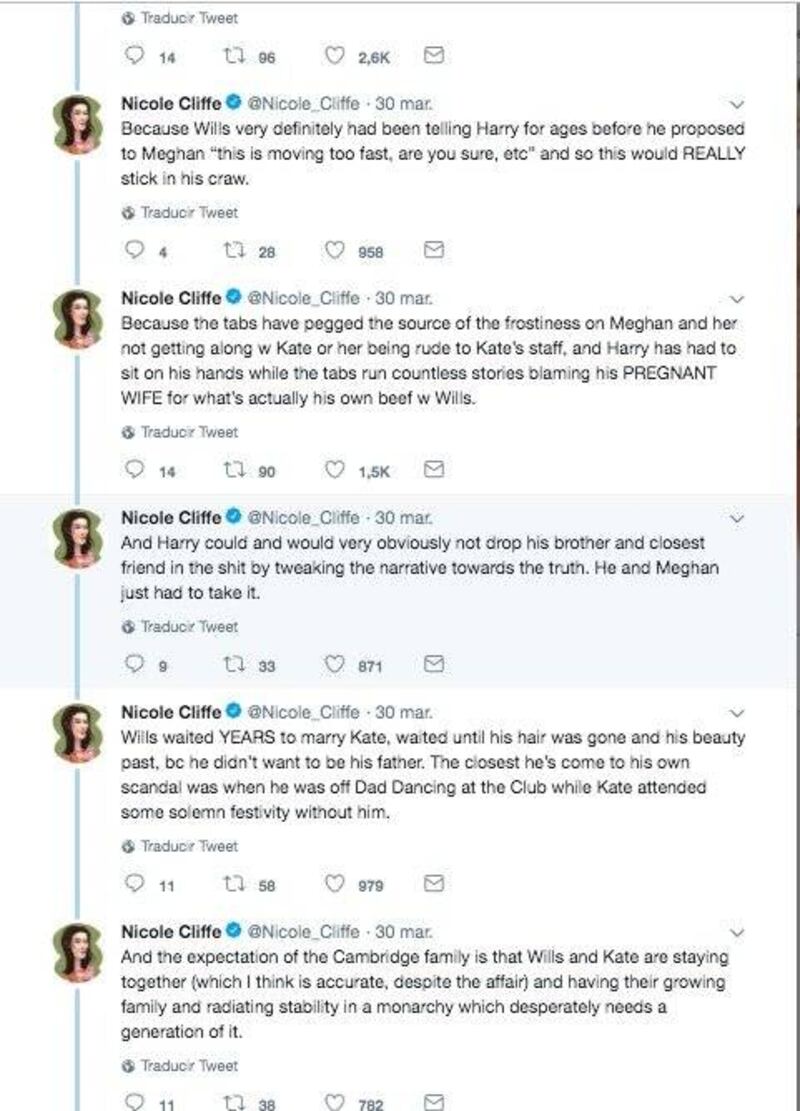The image size is (800, 1111).
Task: Open options chevron on 'stick in his craw' tweet
Action: pyautogui.click(x=737, y=105)
